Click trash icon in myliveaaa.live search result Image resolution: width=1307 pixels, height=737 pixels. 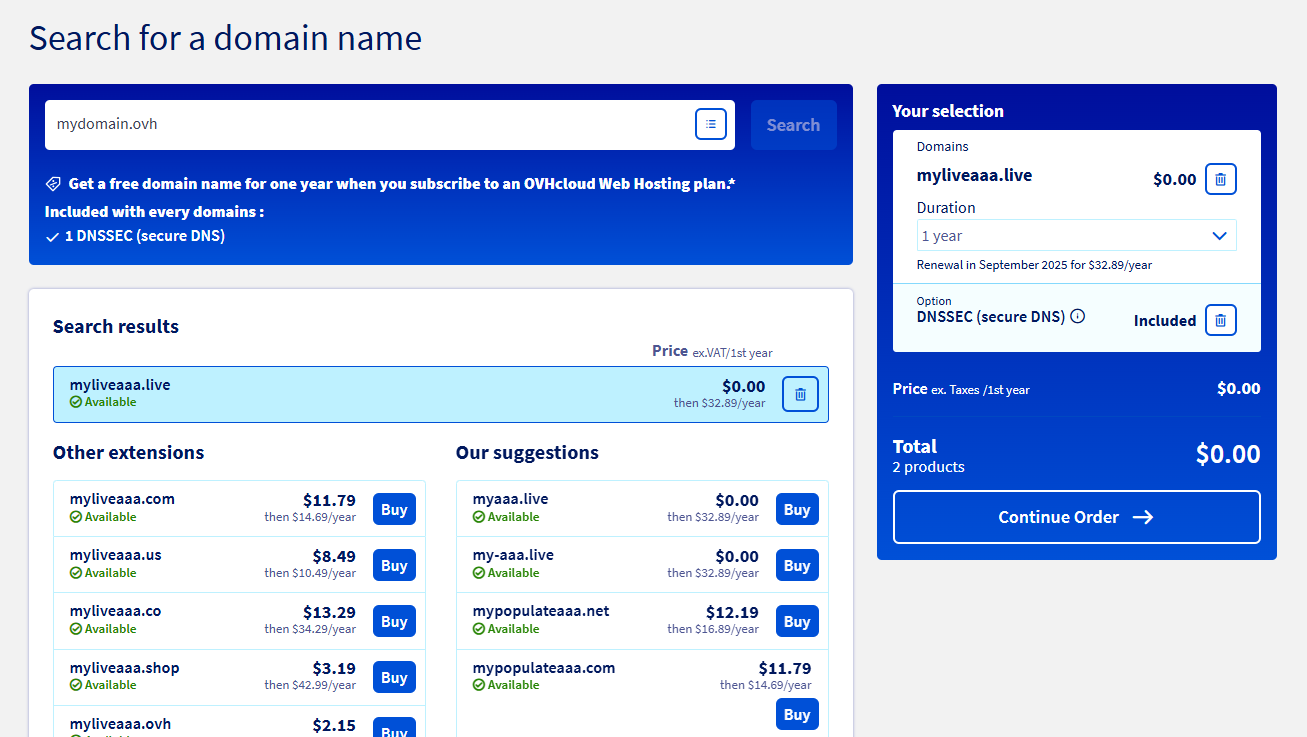tap(800, 394)
